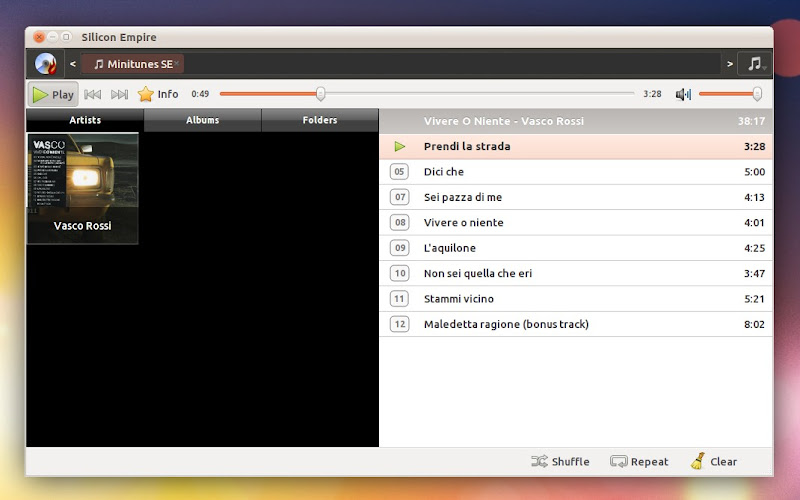Toggle Shuffle playback mode
Image resolution: width=800 pixels, height=500 pixels.
pyautogui.click(x=560, y=462)
